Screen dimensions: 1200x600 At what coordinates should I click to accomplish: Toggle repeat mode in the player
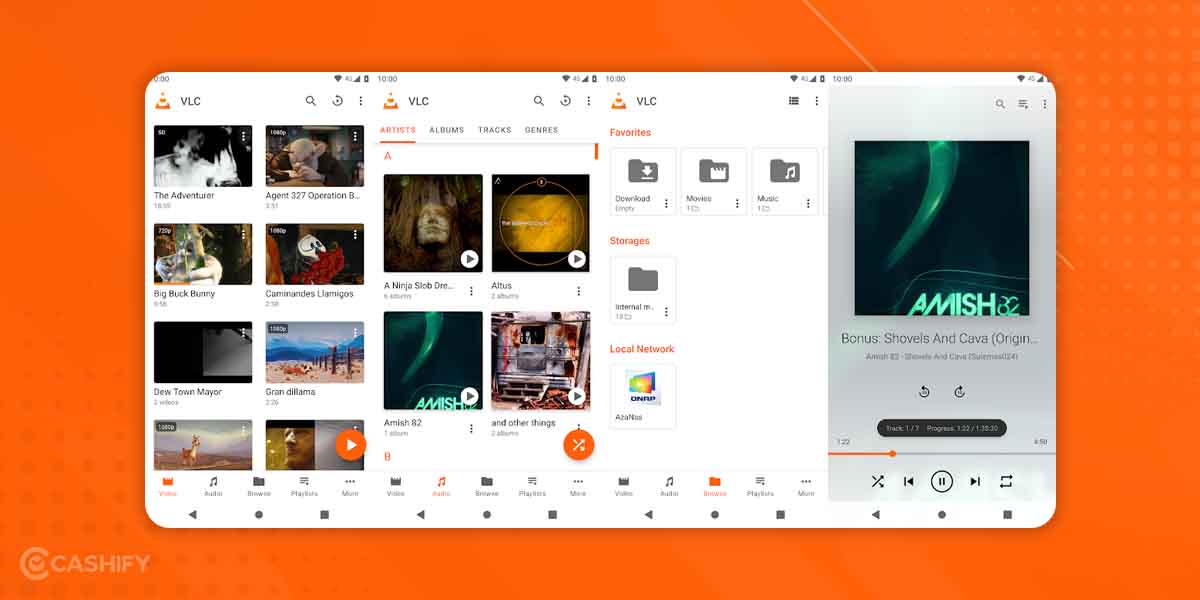tap(1008, 481)
